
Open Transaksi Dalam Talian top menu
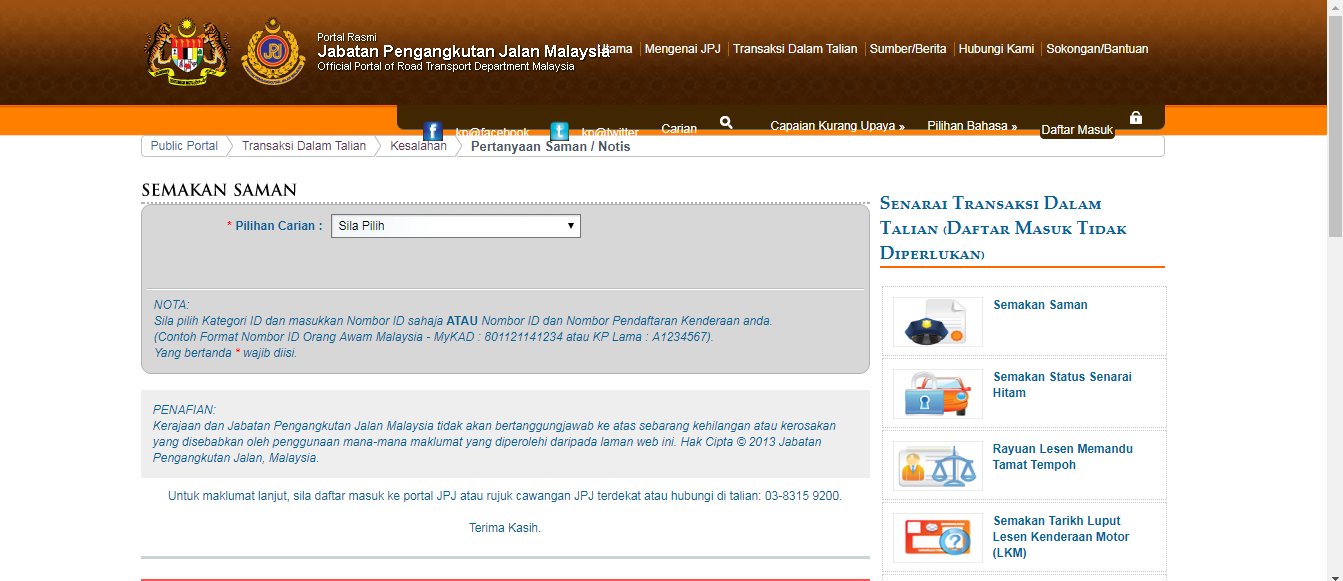(x=795, y=49)
